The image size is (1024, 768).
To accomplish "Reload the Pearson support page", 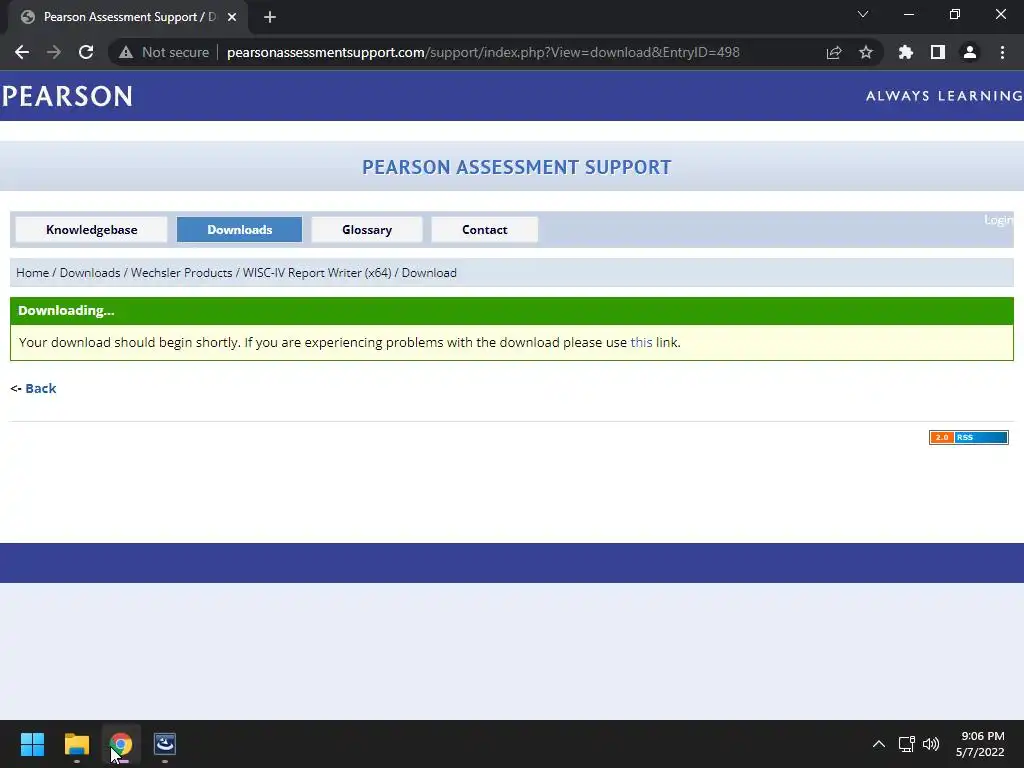I will 86,52.
